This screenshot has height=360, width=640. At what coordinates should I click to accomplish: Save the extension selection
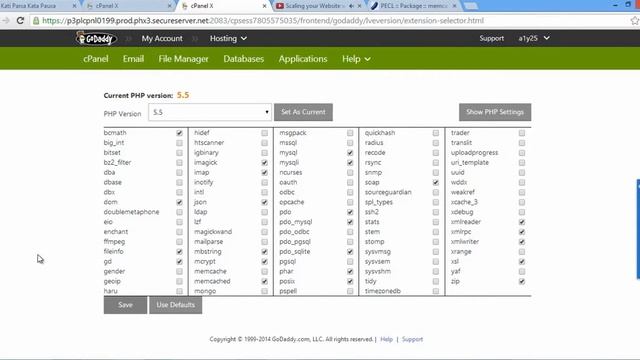tap(125, 305)
